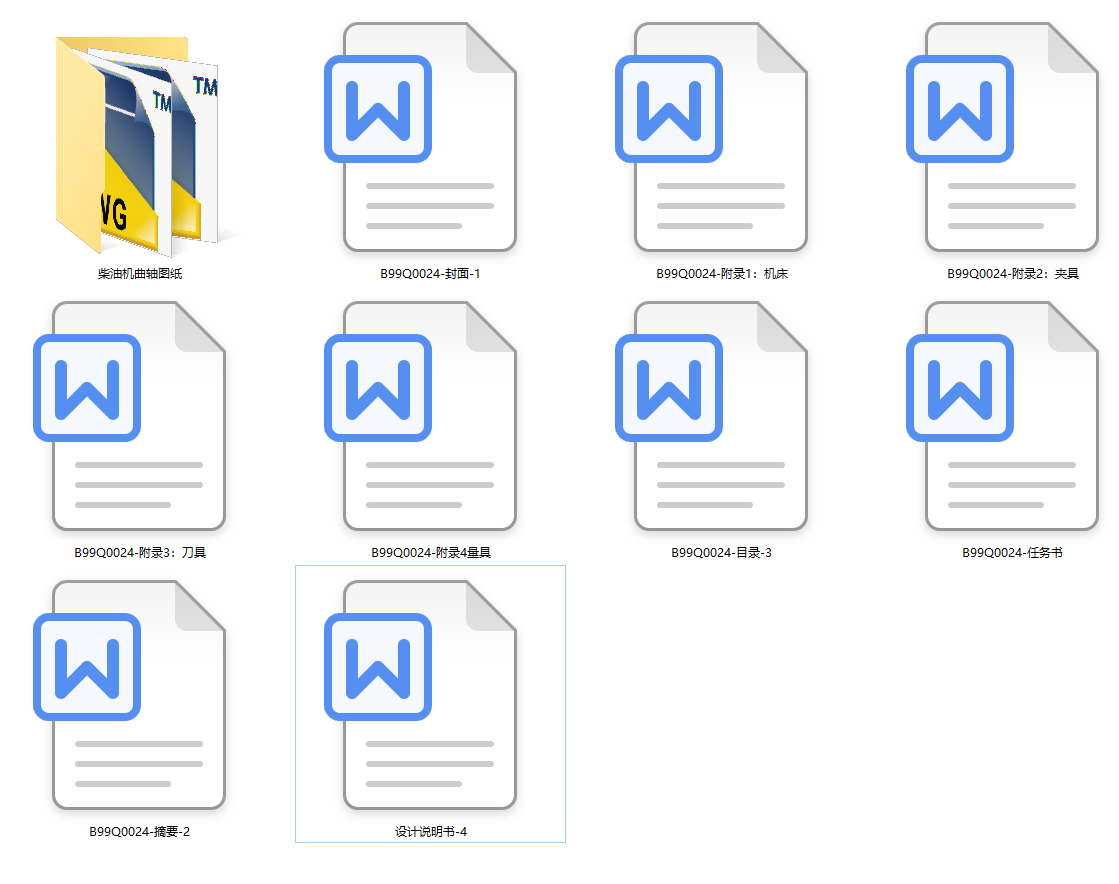The width and height of the screenshot is (1119, 884).
Task: Click the file name 柴油机曲轴图纸
Action: [140, 273]
